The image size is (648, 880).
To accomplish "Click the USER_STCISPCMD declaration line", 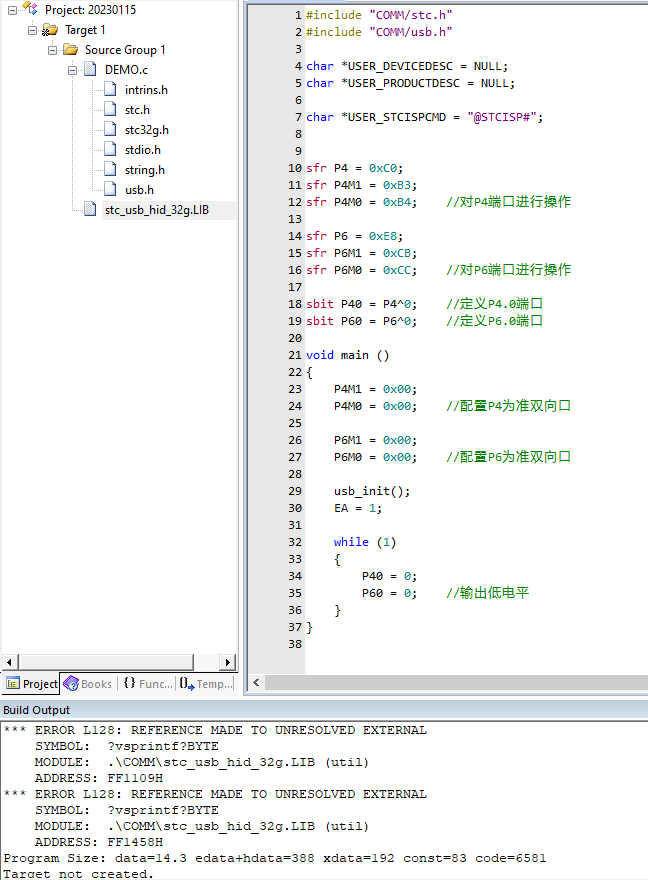I will point(425,117).
